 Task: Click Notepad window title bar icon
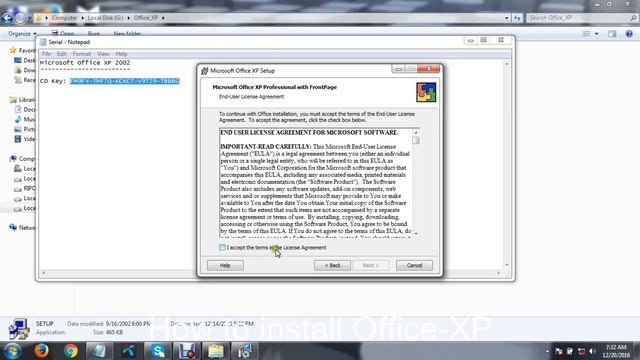point(43,42)
